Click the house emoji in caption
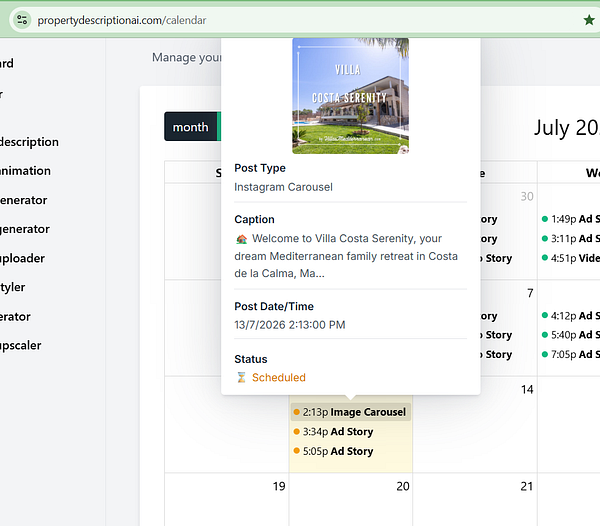The image size is (600, 526). [241, 239]
